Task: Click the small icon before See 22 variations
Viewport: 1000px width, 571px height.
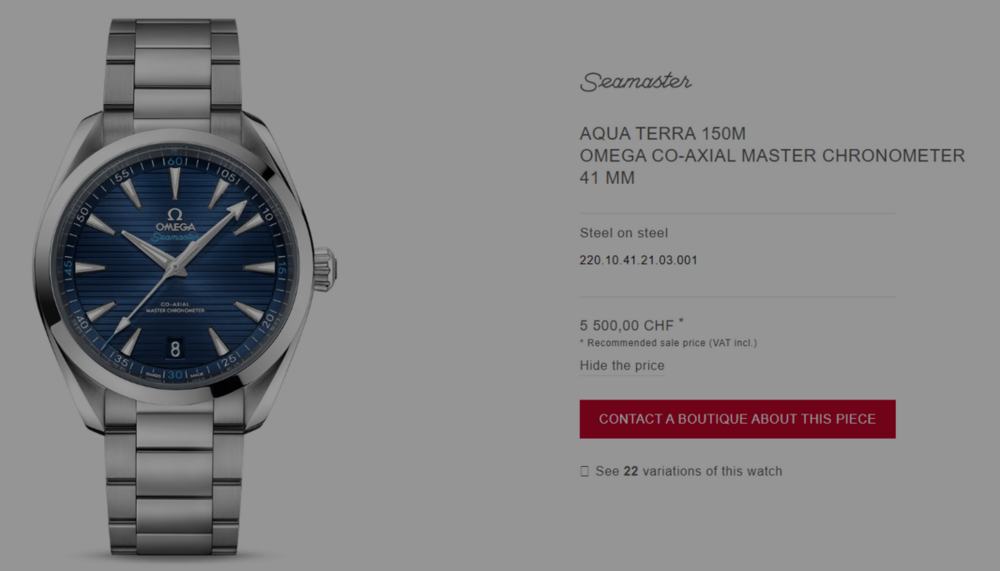Action: [x=584, y=471]
